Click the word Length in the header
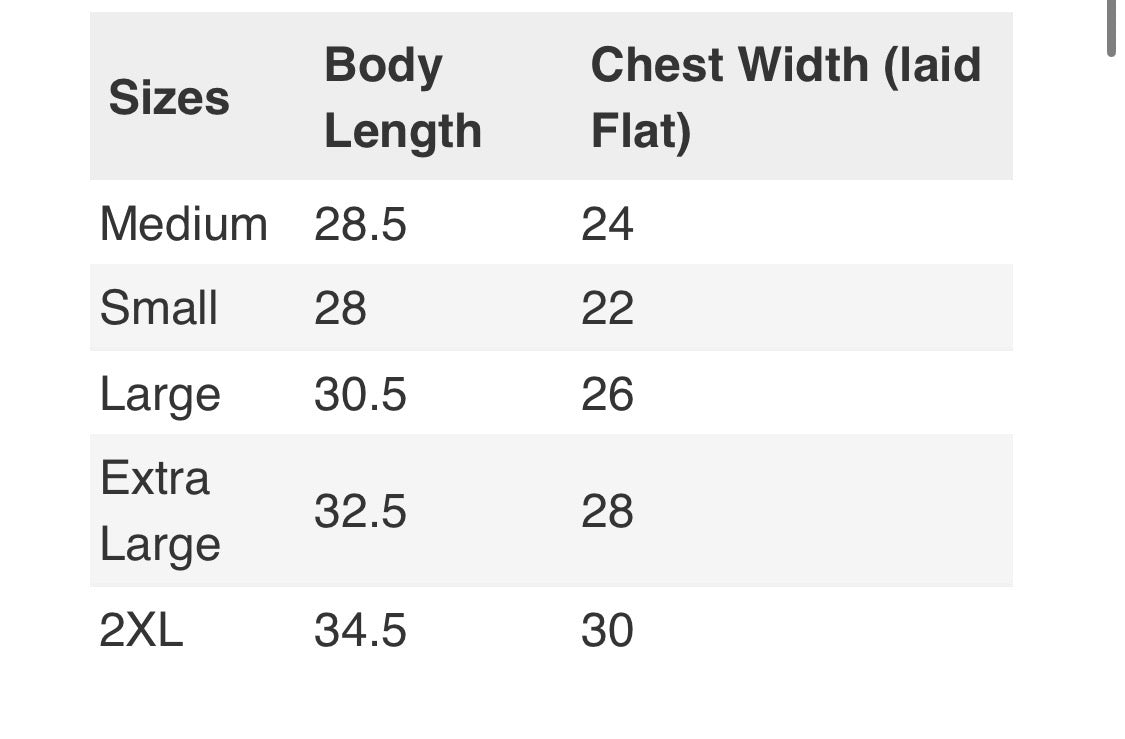1125x739 pixels. 403,131
